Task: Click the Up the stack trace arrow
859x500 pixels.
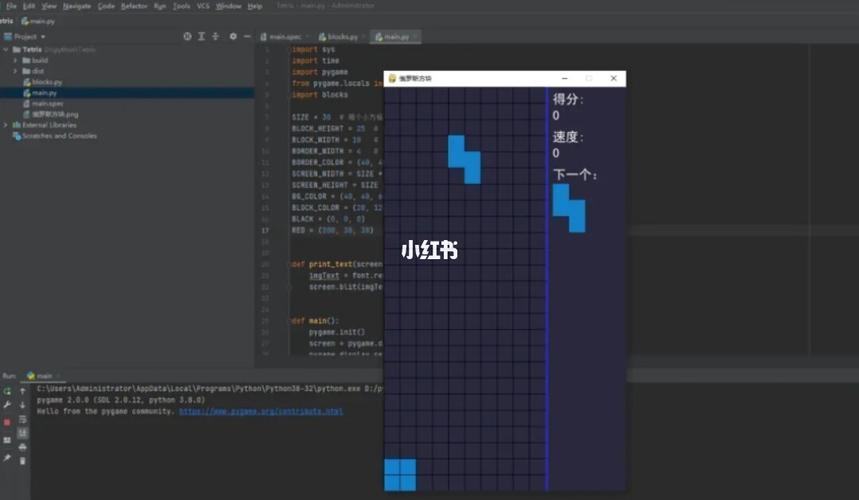Action: click(22, 391)
